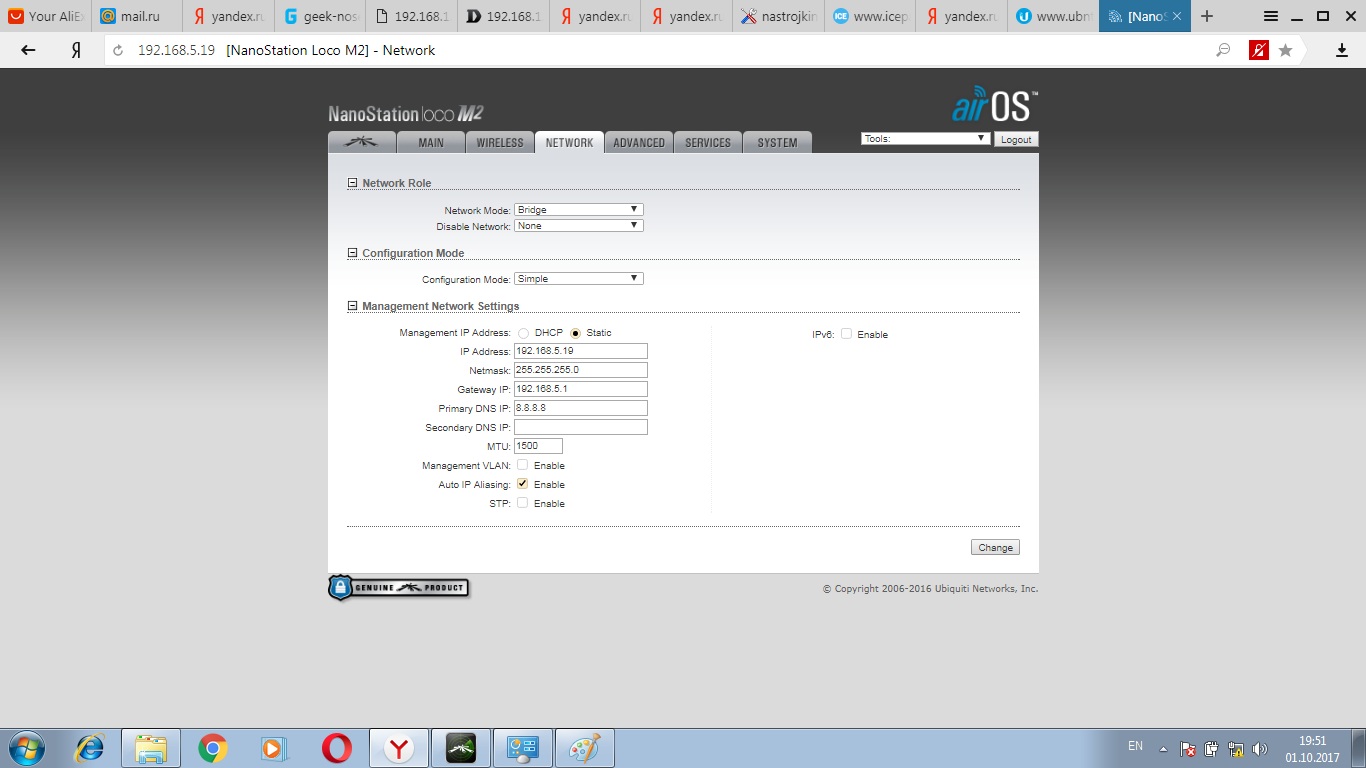Switch to the nastrojkin browser tab
Image resolution: width=1366 pixels, height=768 pixels.
click(778, 16)
